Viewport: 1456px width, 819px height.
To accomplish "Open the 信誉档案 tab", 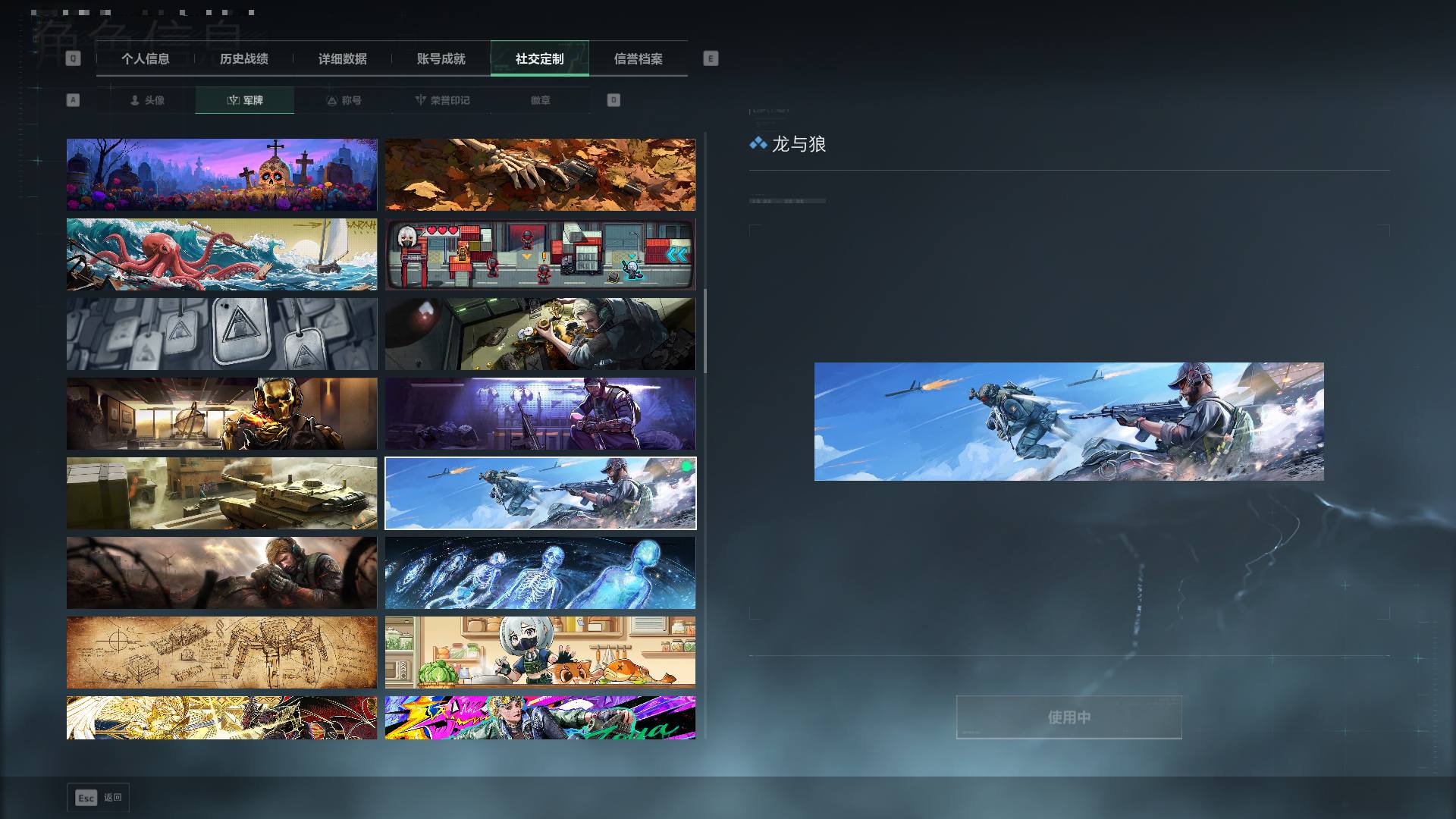I will 638,58.
